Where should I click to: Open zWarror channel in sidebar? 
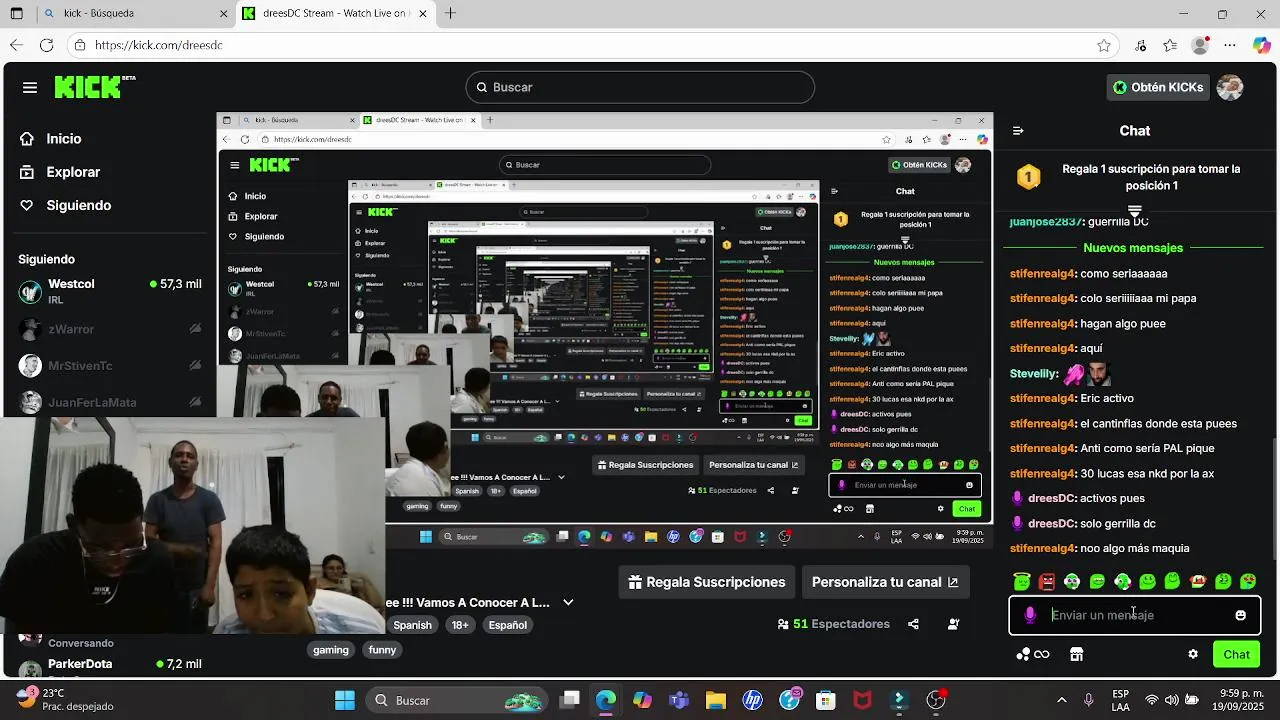pos(110,329)
